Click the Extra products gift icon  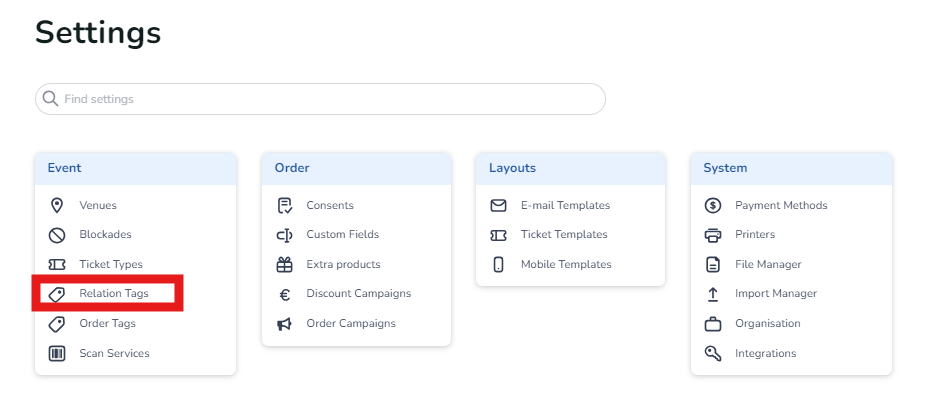pyautogui.click(x=285, y=265)
